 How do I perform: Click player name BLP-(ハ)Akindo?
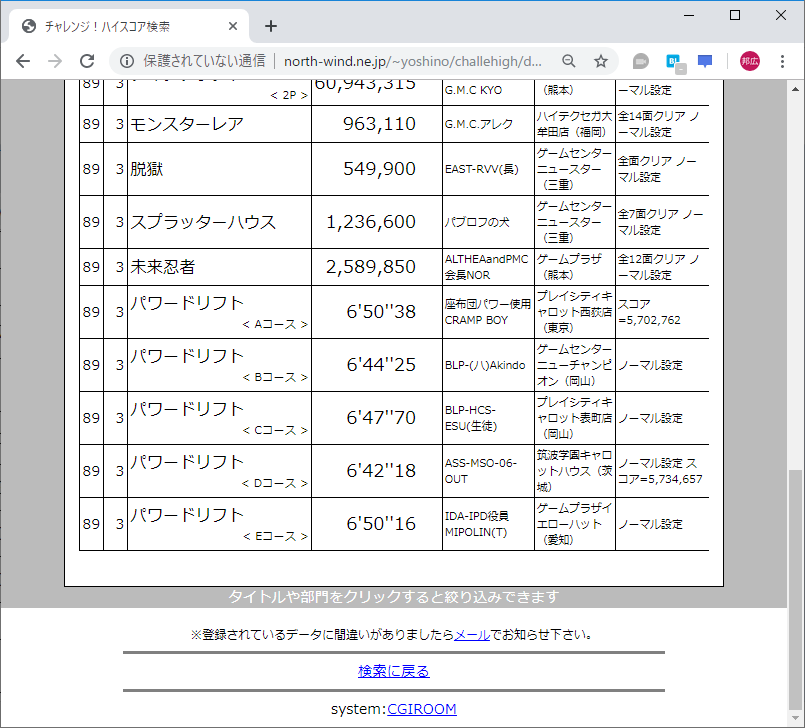pos(485,365)
